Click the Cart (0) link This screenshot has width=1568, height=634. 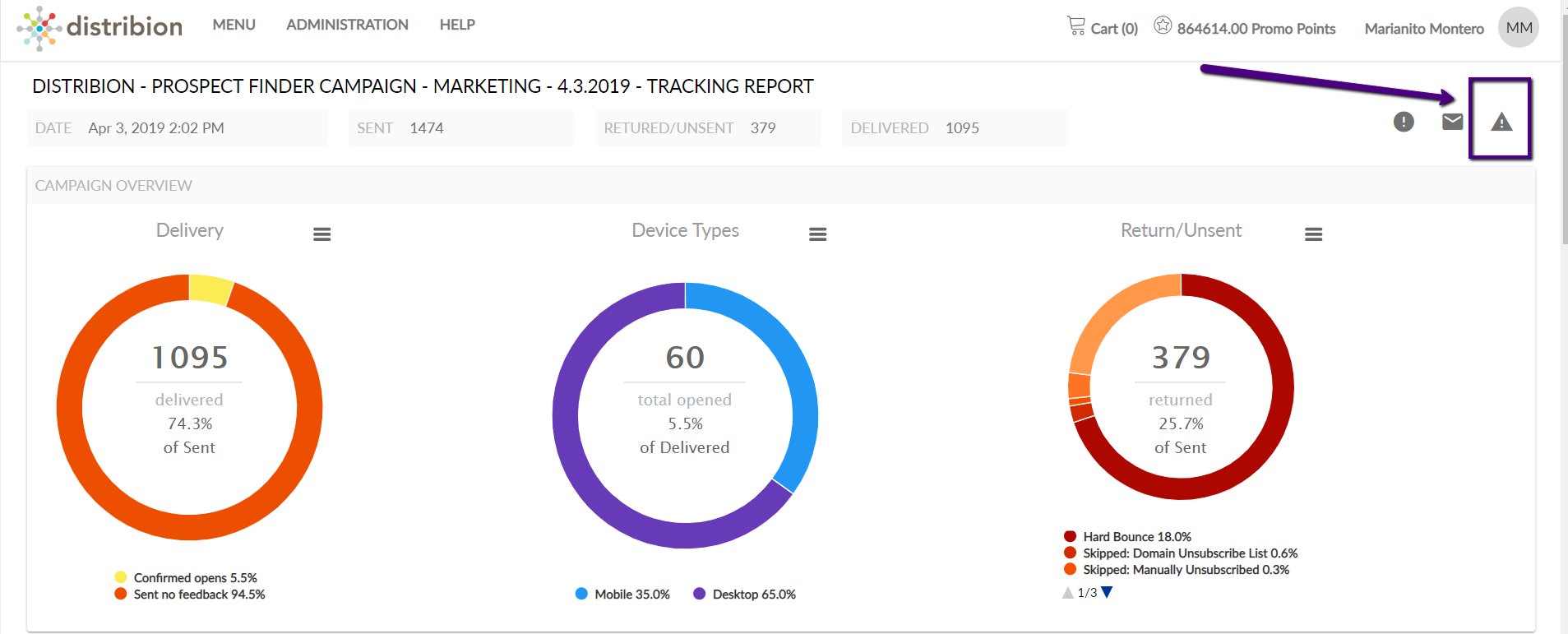pyautogui.click(x=1114, y=29)
